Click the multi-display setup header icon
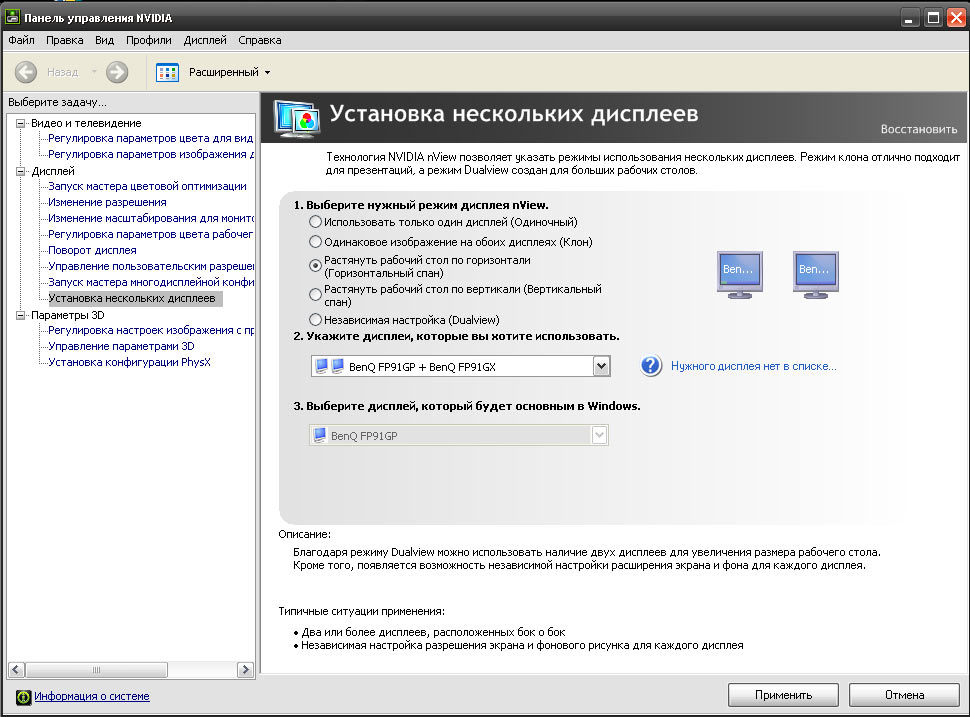Image resolution: width=970 pixels, height=717 pixels. coord(297,119)
